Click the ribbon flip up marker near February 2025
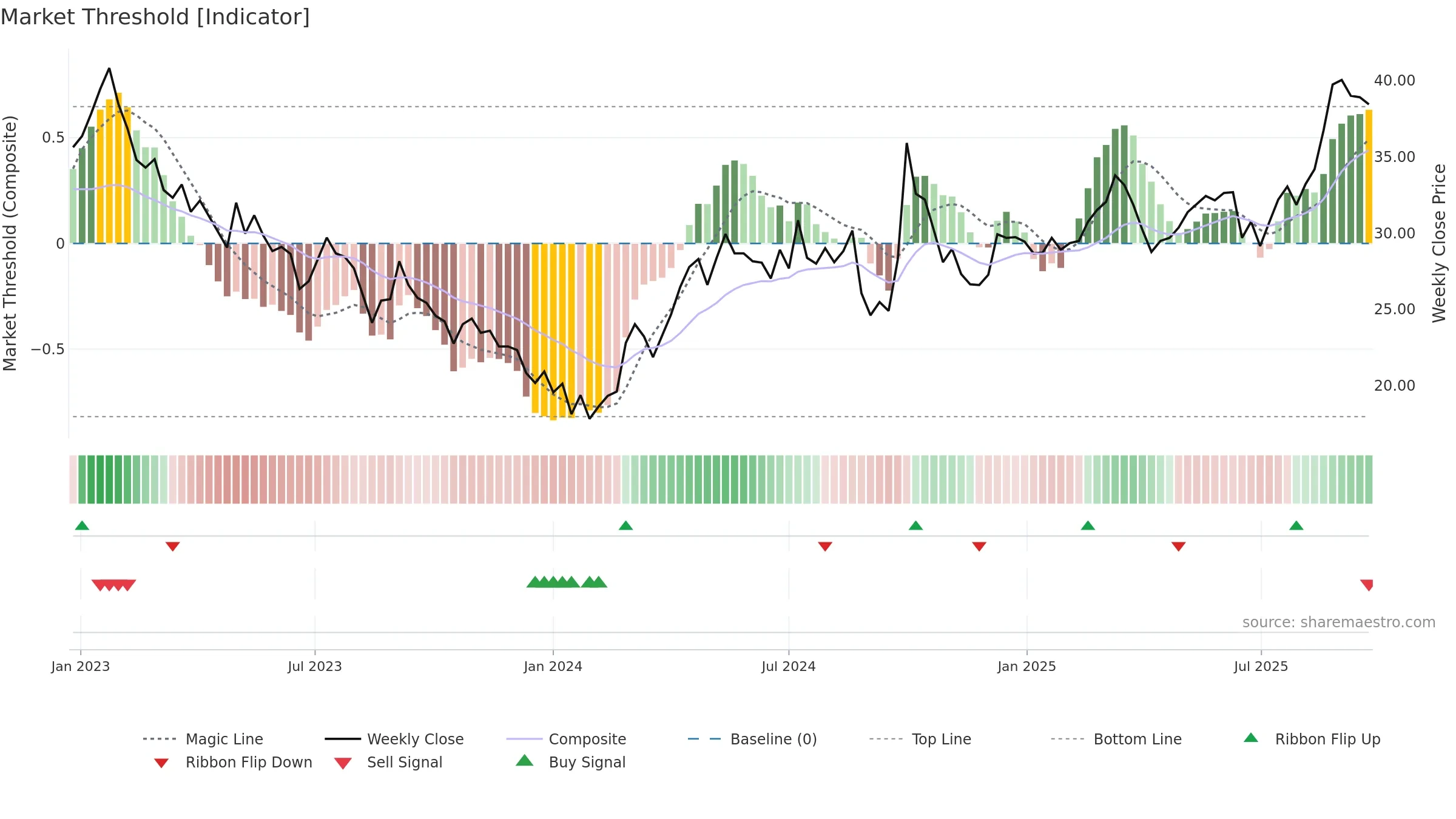 click(x=1088, y=525)
